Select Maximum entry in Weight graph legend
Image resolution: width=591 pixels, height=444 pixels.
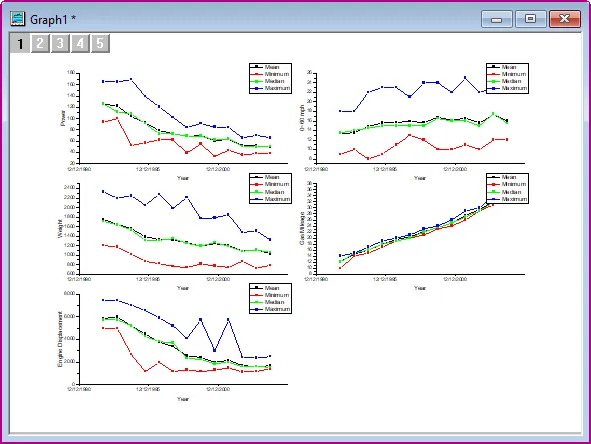pyautogui.click(x=270, y=199)
